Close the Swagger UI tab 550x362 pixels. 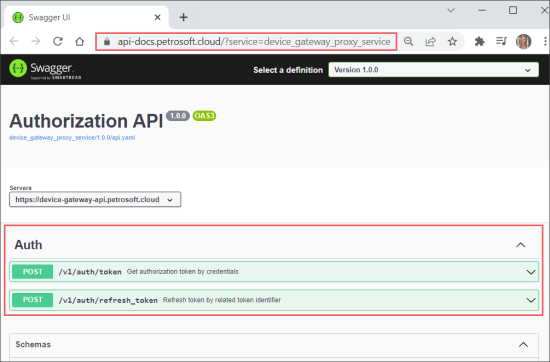pyautogui.click(x=157, y=17)
